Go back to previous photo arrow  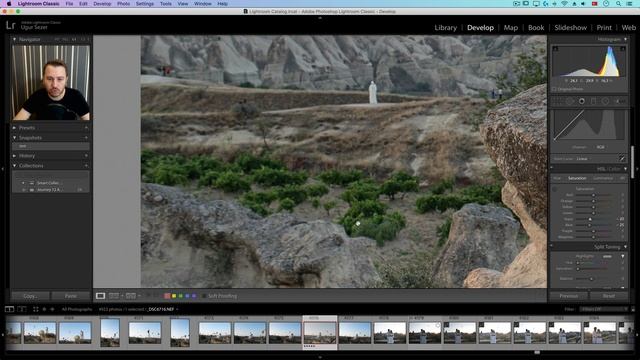coord(44,309)
